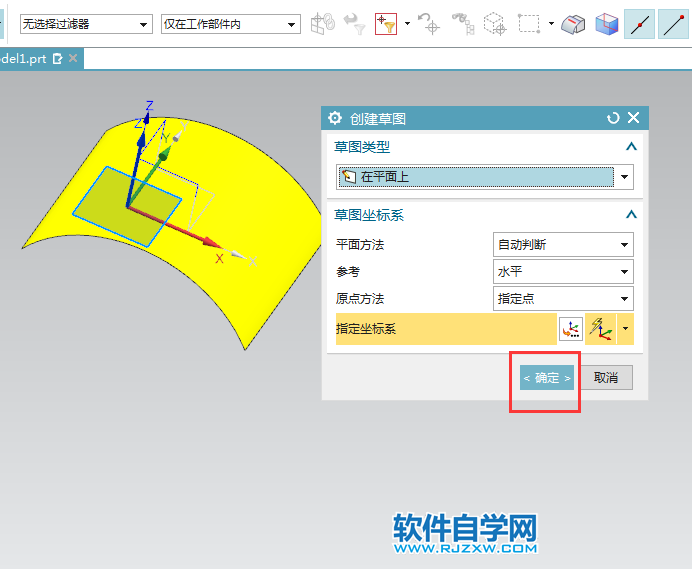The image size is (692, 569).
Task: Toggle the last snap point line button
Action: point(674,24)
